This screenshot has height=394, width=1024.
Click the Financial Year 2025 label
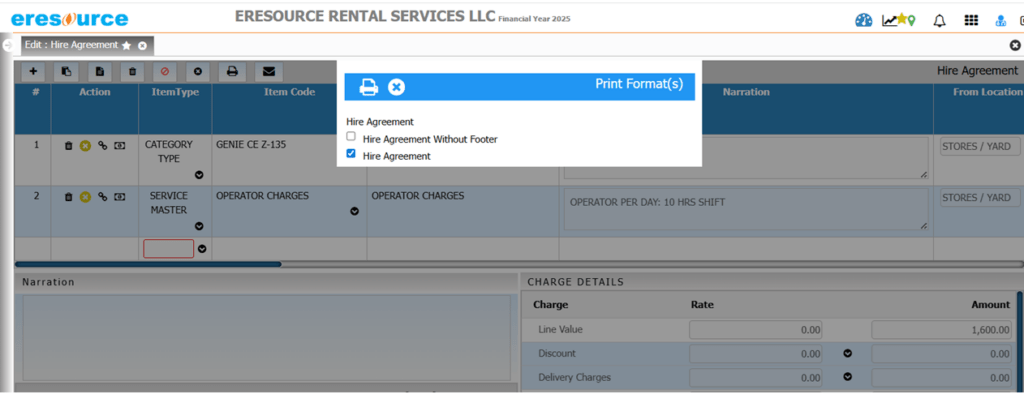pos(534,19)
